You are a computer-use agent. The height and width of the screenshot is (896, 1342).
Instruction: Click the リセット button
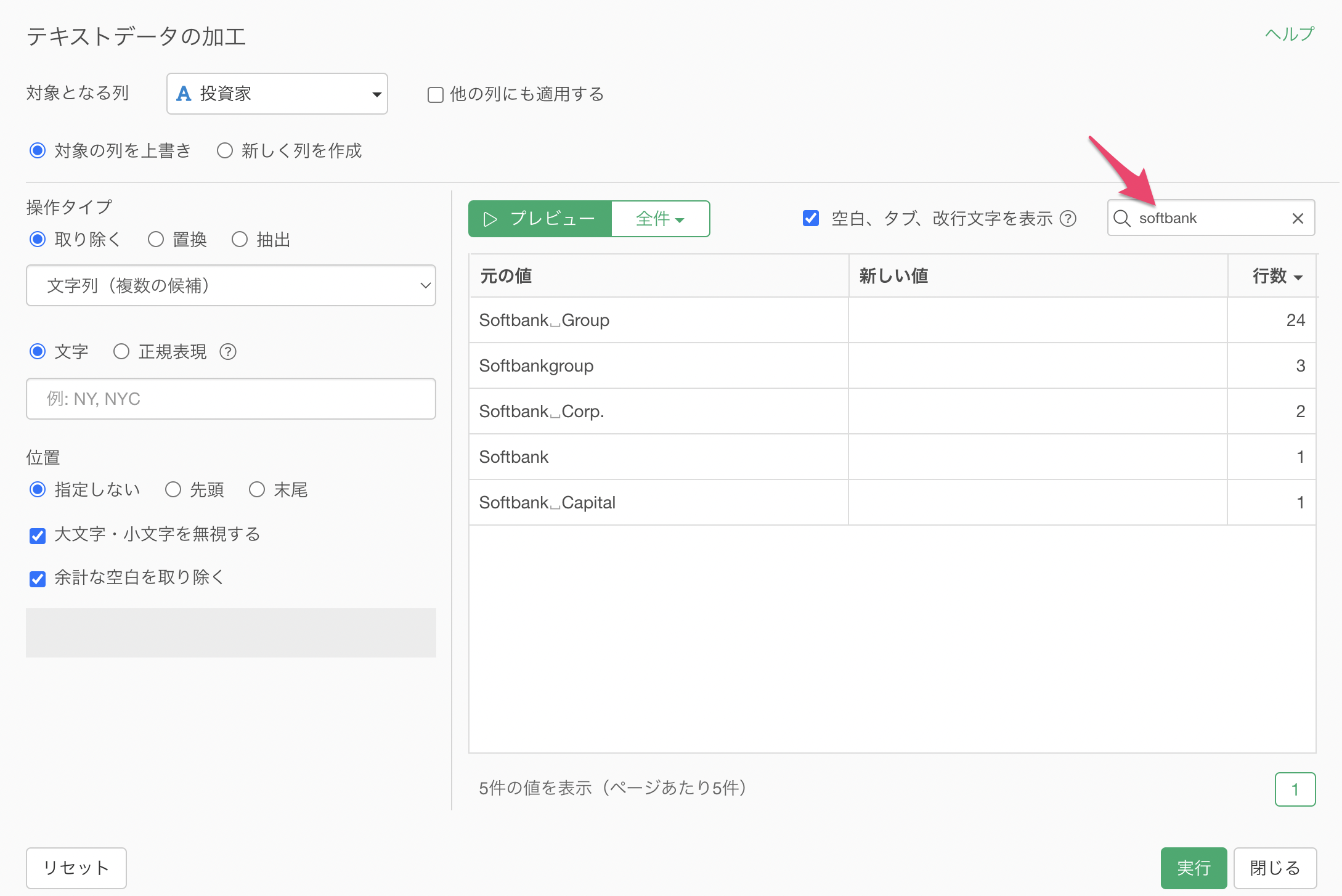coord(76,868)
